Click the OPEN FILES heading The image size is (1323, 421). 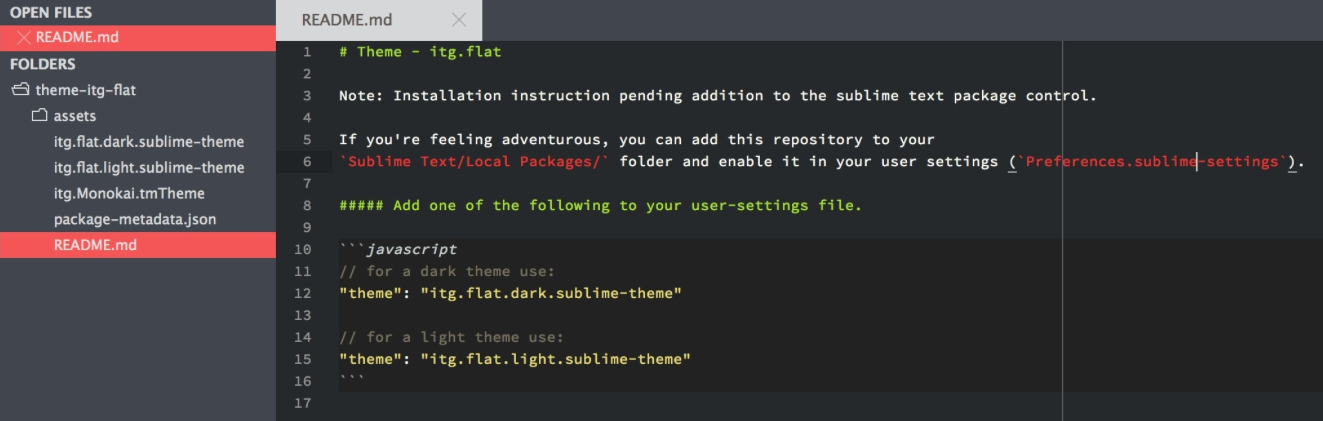click(x=51, y=13)
